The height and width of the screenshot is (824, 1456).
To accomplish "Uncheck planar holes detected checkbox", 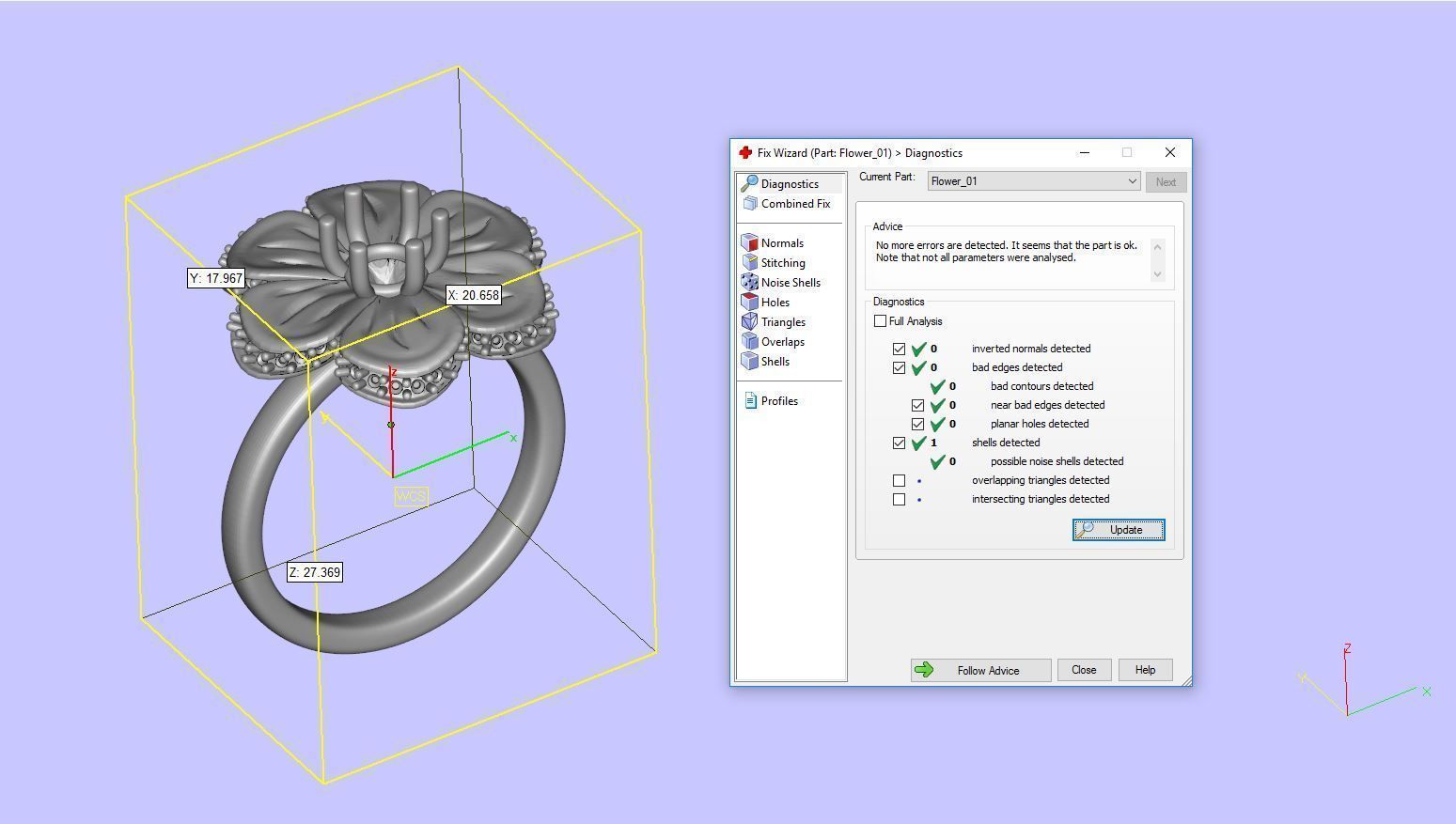I will point(918,424).
